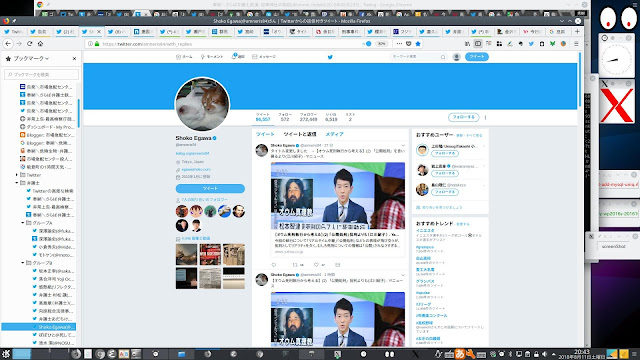Reply to the first tweet

click(274, 265)
